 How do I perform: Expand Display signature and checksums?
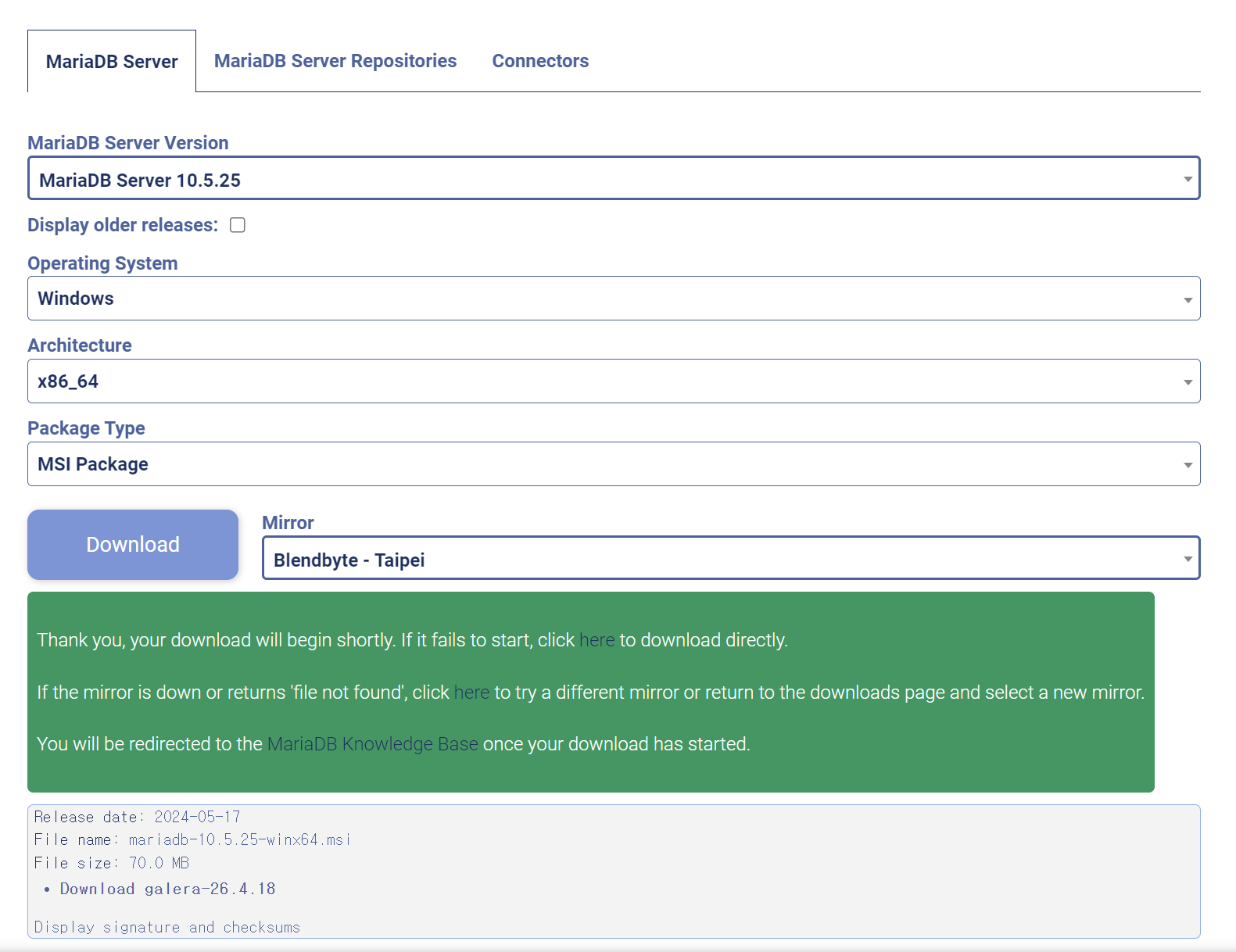tap(167, 927)
